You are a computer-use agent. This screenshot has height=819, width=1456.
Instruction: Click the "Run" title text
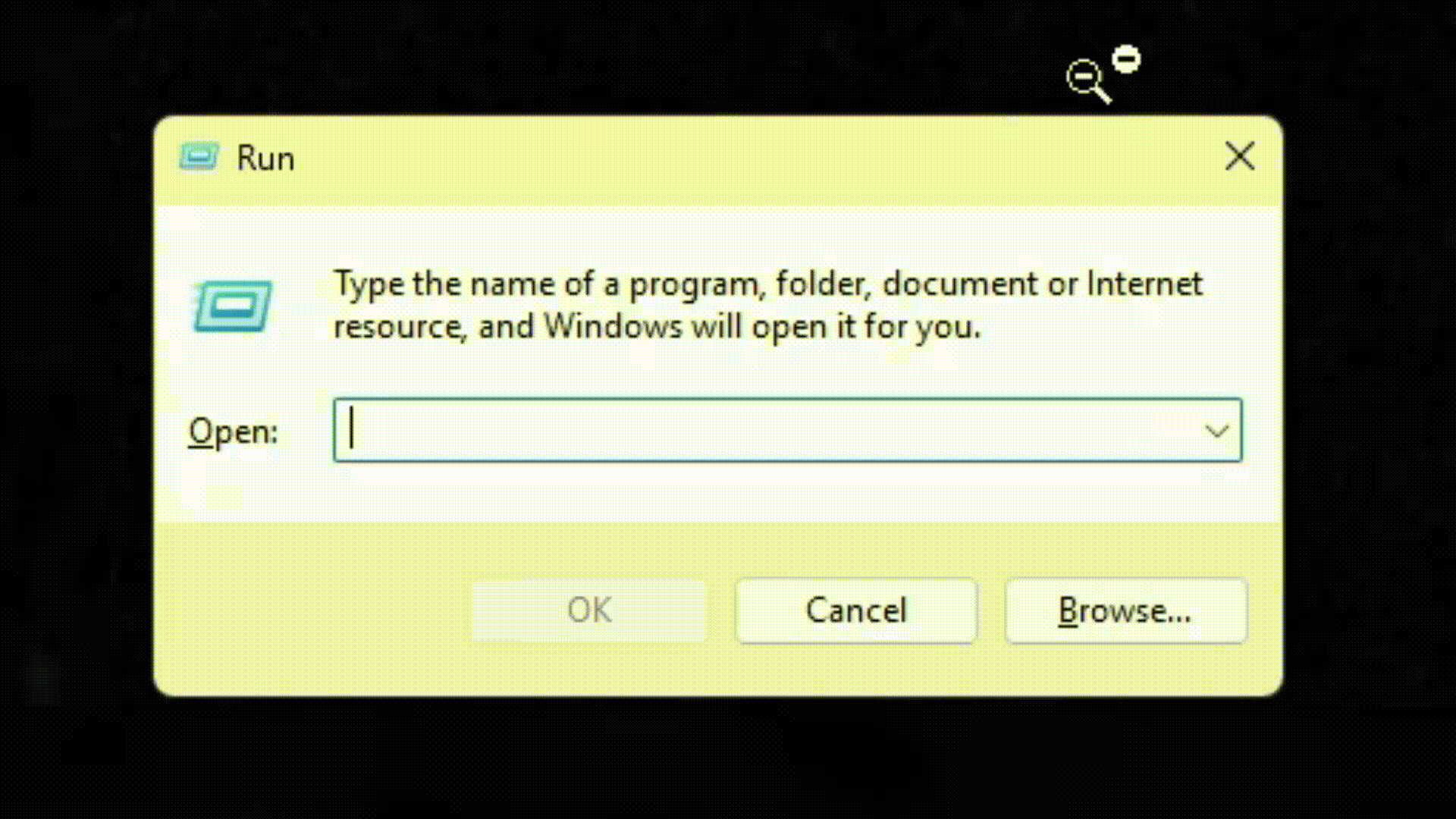[265, 158]
